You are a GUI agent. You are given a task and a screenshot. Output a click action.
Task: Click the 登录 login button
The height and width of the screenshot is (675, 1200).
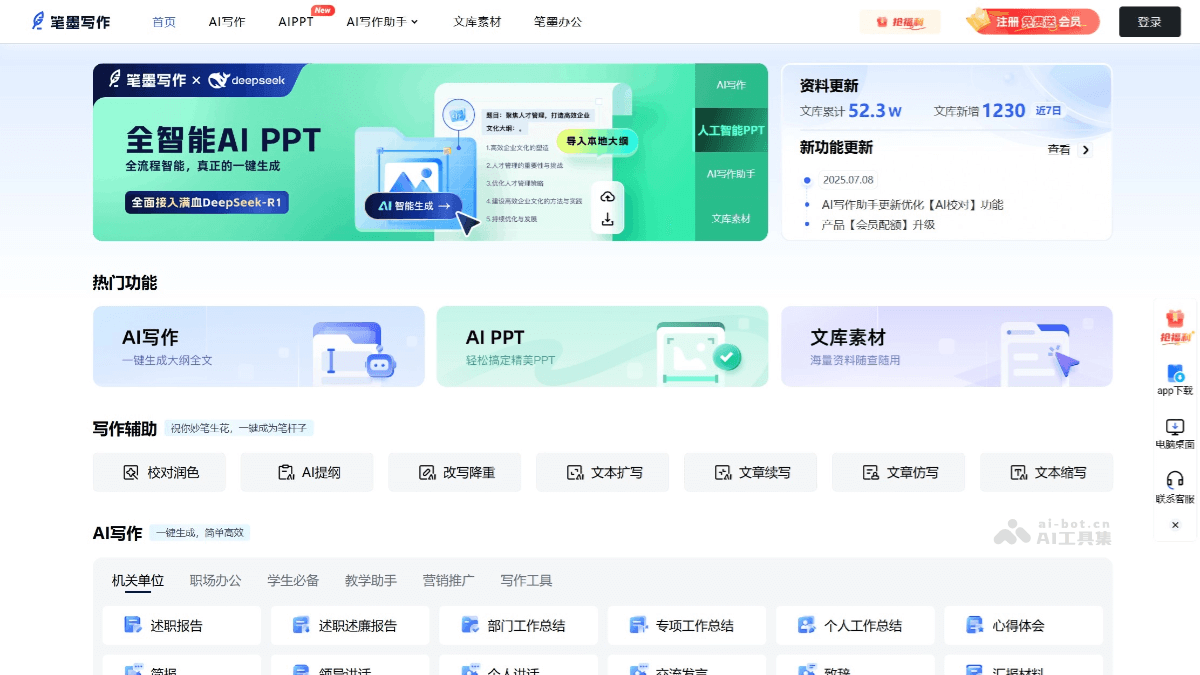point(1149,21)
